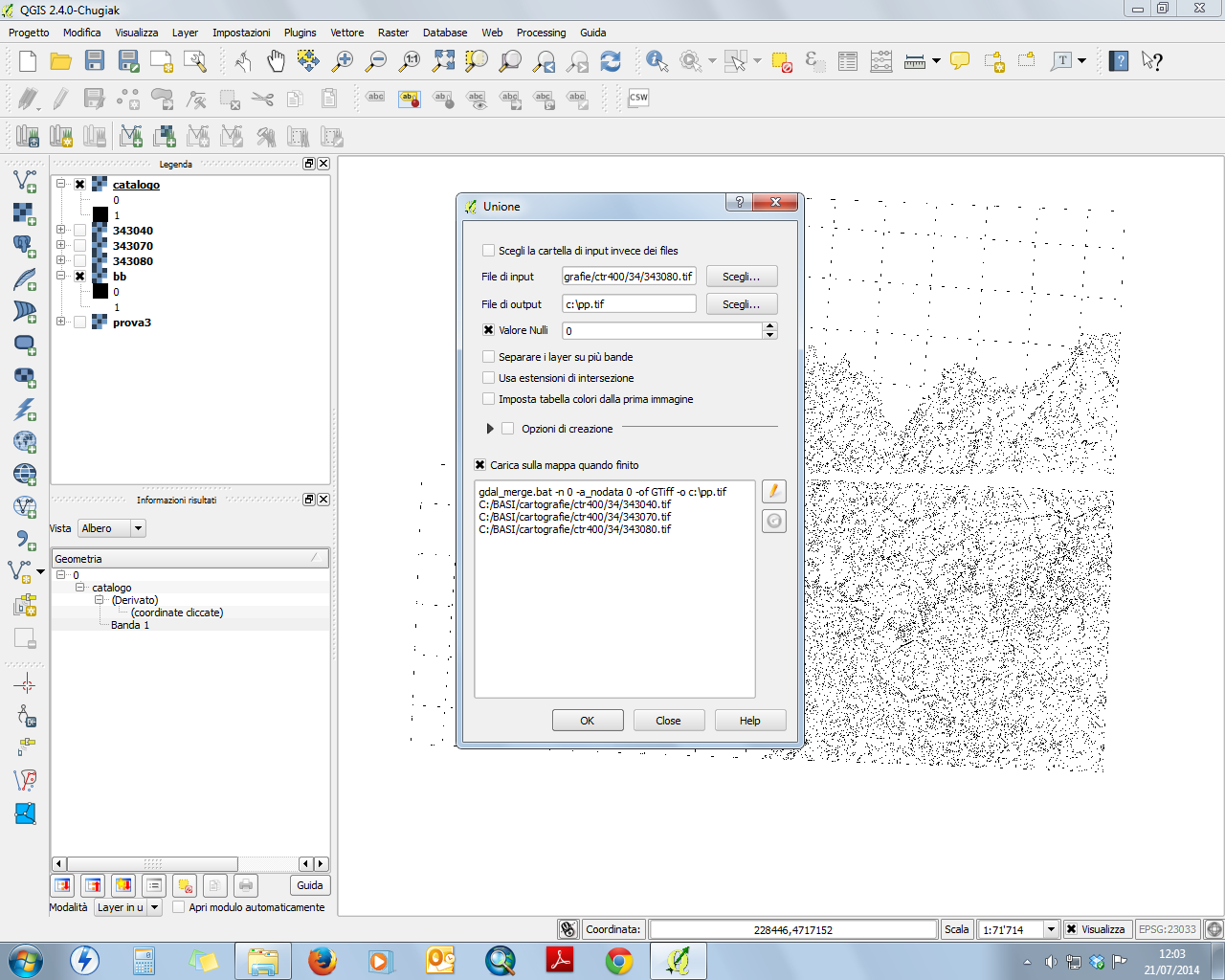Viewport: 1225px width, 980px height.
Task: Click the Add Vector Layer icon
Action: pos(25,180)
